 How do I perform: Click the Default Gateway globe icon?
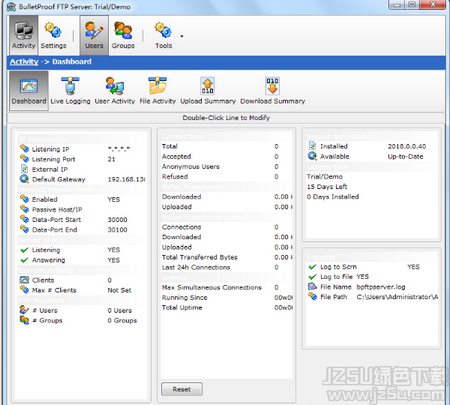24,179
